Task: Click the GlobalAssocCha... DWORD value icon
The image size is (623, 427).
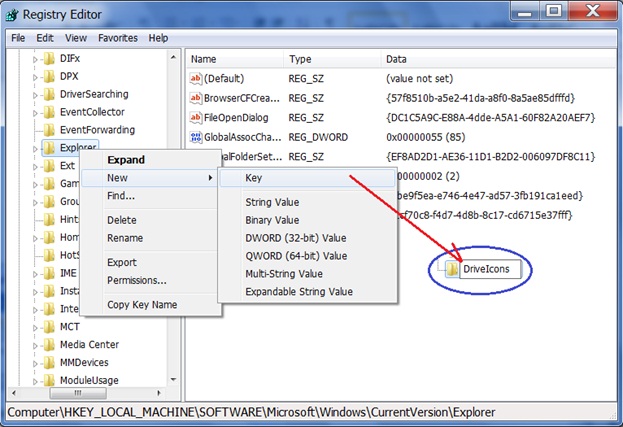Action: (196, 137)
